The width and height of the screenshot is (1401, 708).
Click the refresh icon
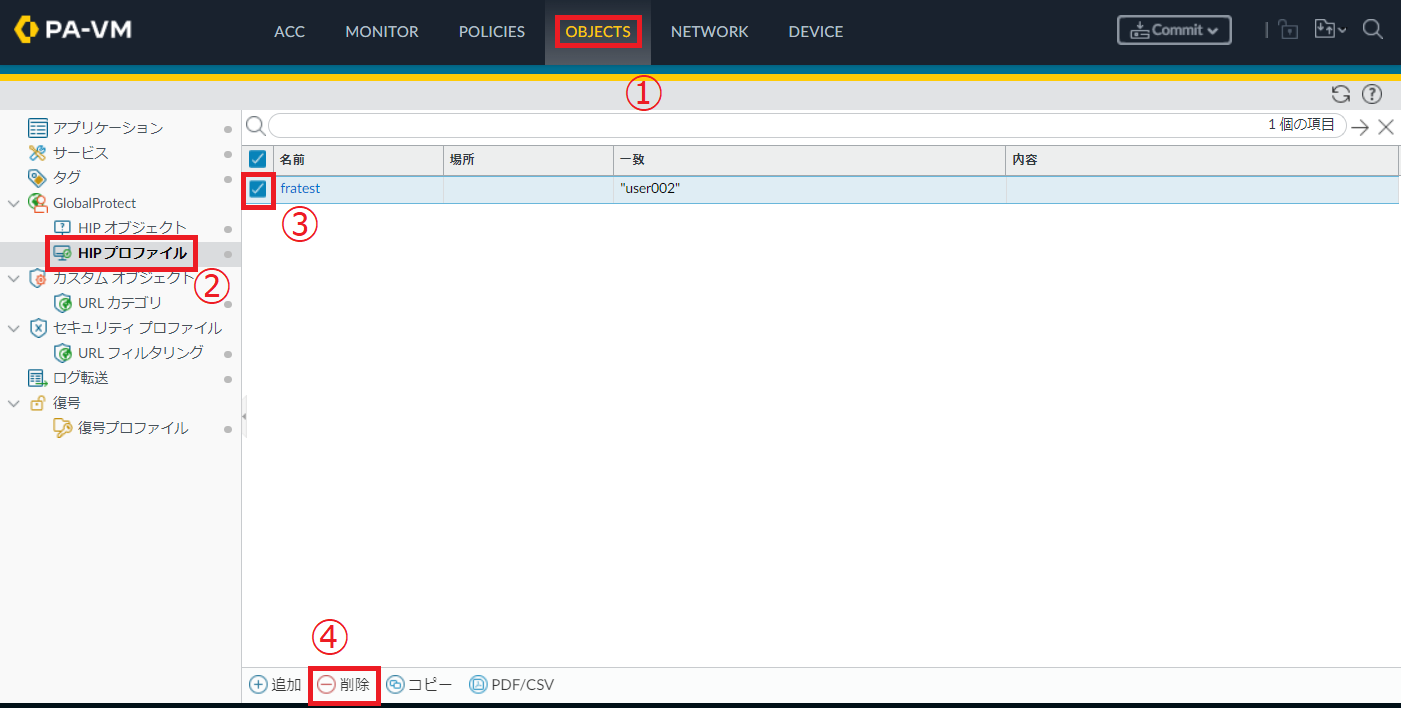pyautogui.click(x=1341, y=95)
